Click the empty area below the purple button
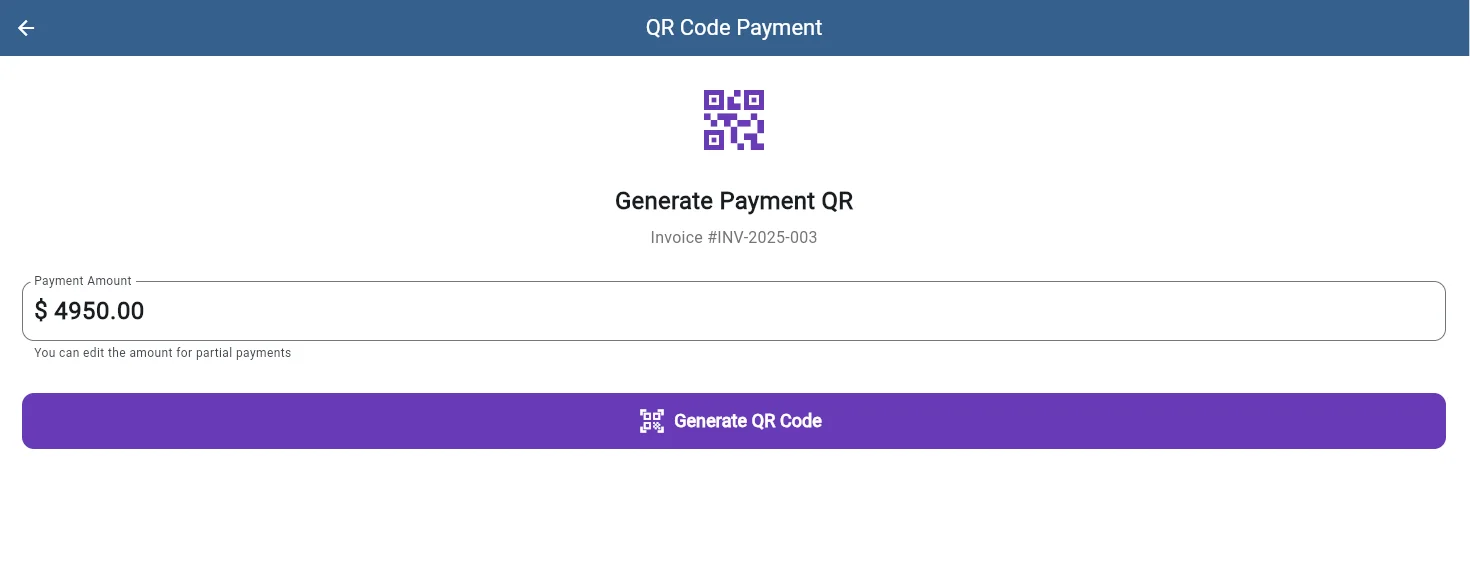Screen dimensions: 1470x585 coord(734,520)
